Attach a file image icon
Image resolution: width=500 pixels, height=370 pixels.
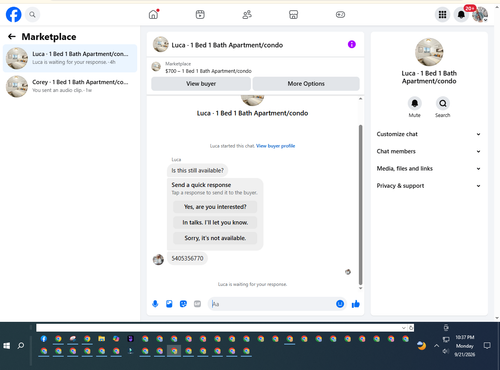pyautogui.click(x=169, y=304)
